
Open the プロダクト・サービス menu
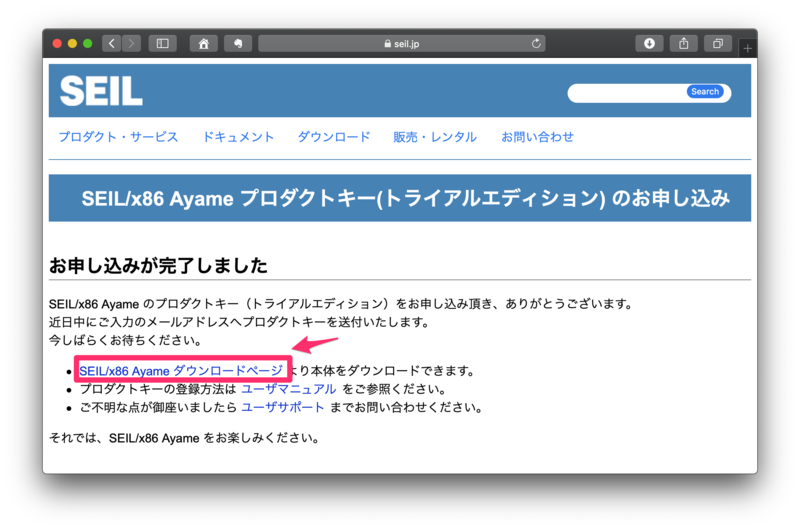click(x=118, y=137)
